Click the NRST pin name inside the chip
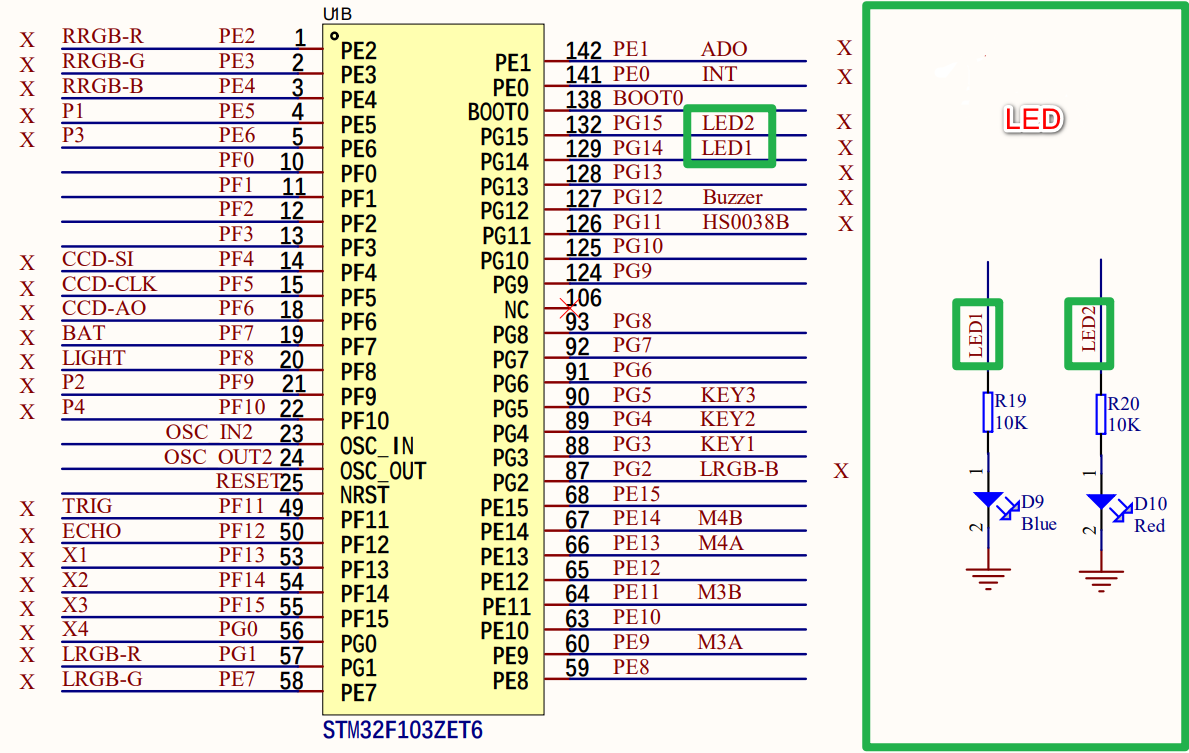This screenshot has width=1189, height=753. [x=365, y=494]
